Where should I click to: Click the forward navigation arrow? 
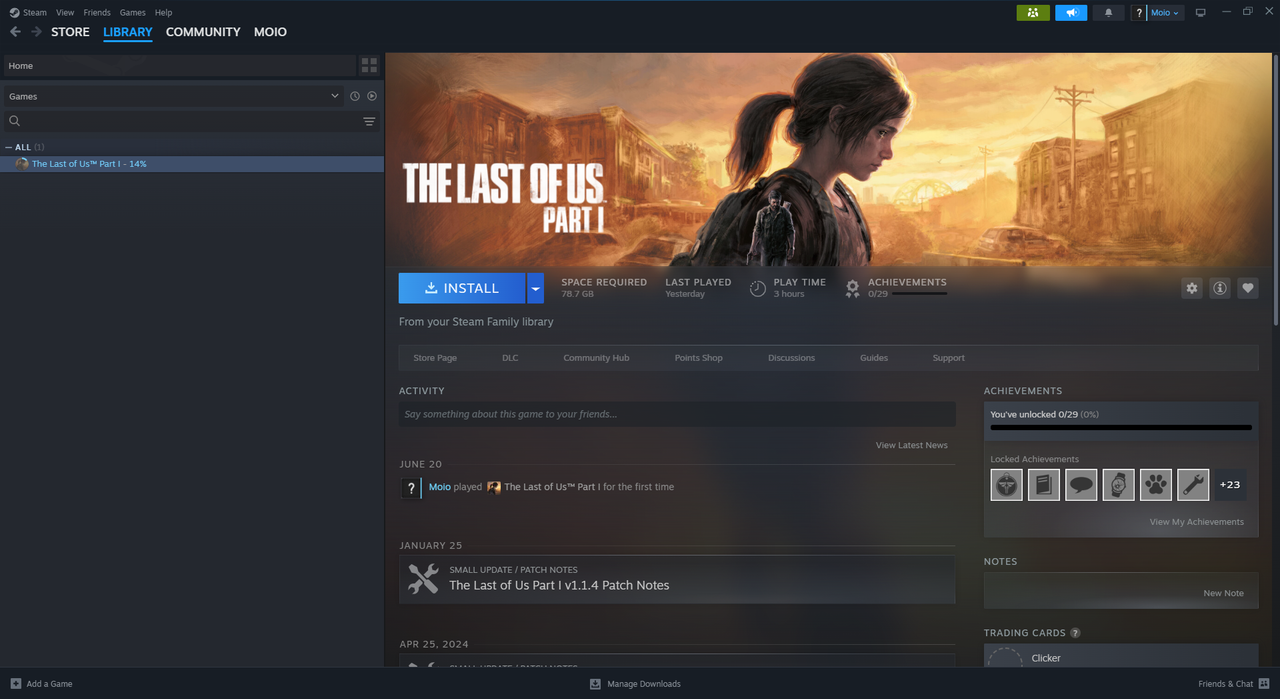pyautogui.click(x=37, y=32)
